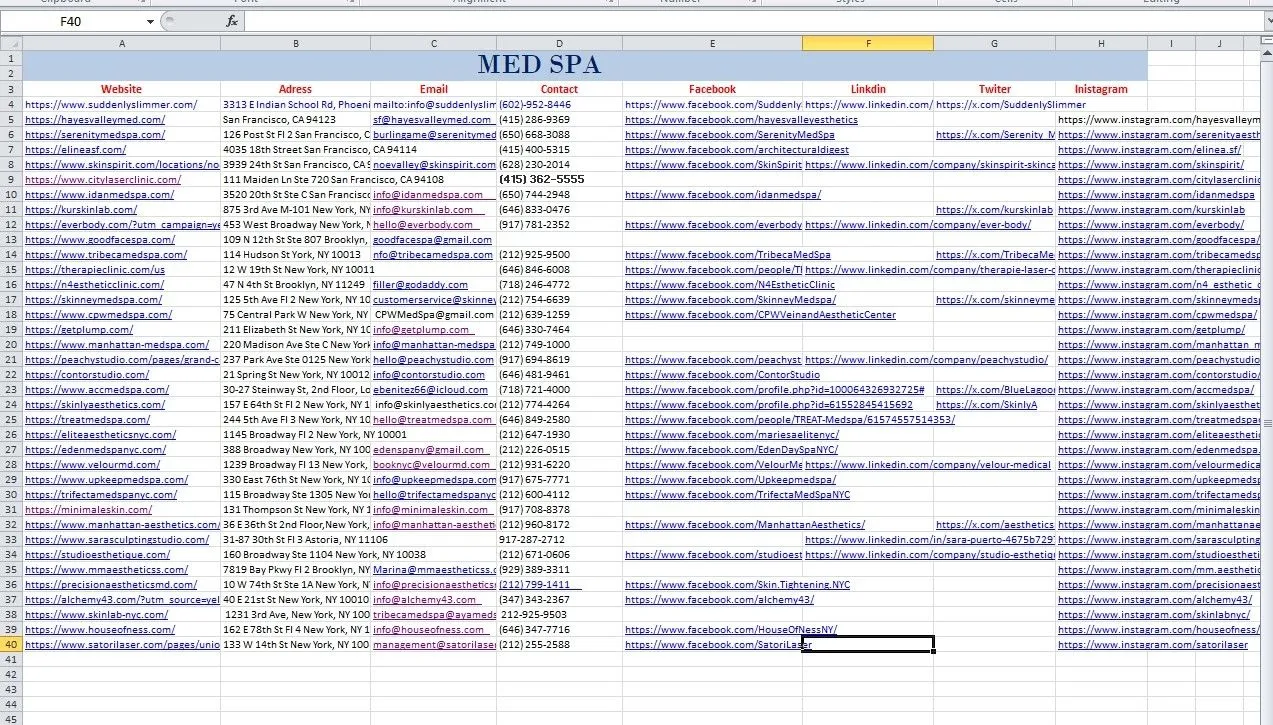Select column C header

[x=434, y=43]
